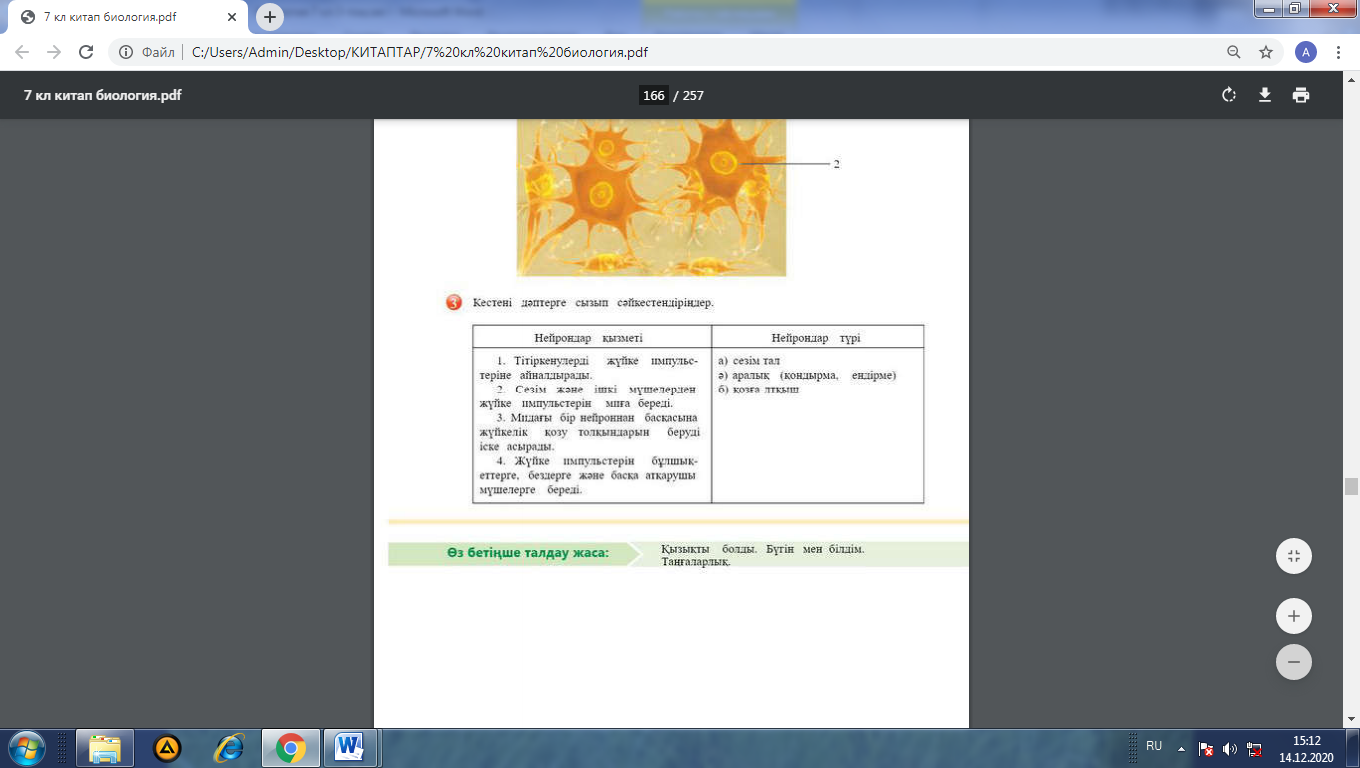Go back to the previous page

[x=22, y=52]
